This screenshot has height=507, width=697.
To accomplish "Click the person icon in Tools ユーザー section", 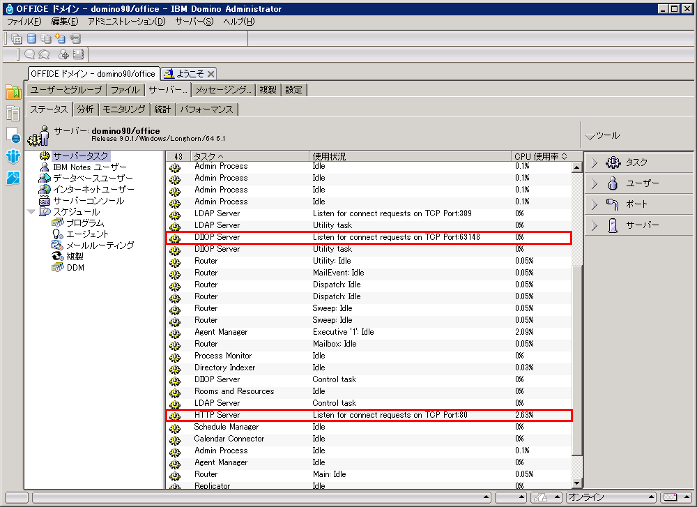I will point(613,183).
